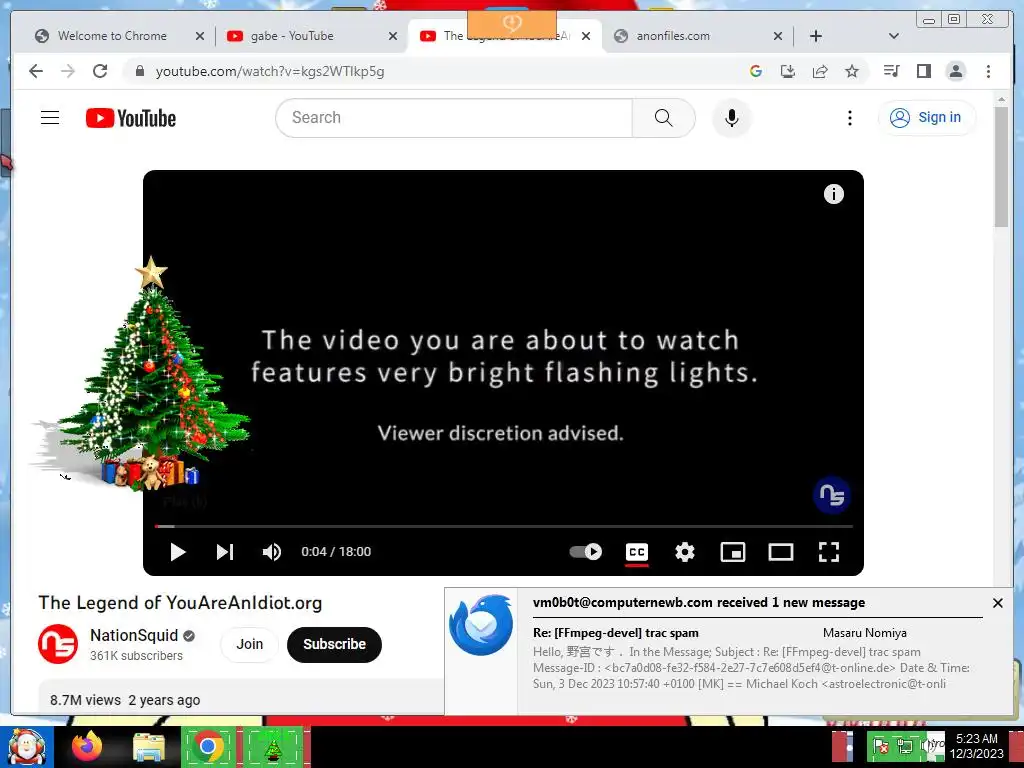
Task: Switch to theater mode
Action: click(x=780, y=552)
